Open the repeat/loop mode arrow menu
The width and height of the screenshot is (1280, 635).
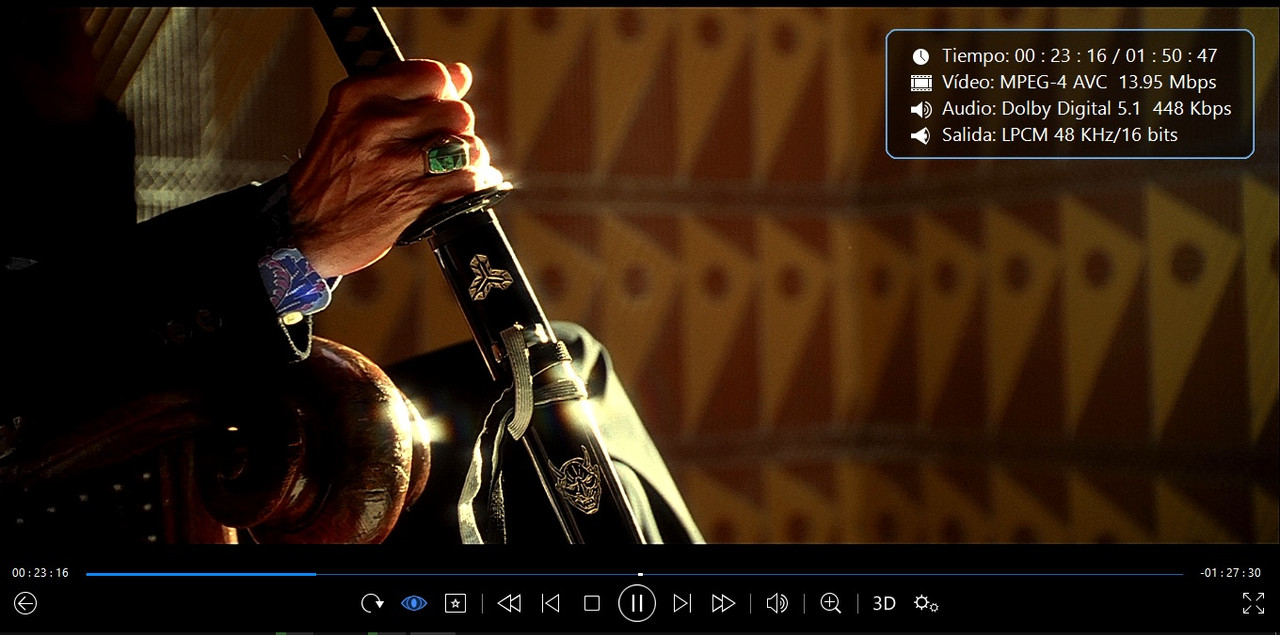[372, 603]
